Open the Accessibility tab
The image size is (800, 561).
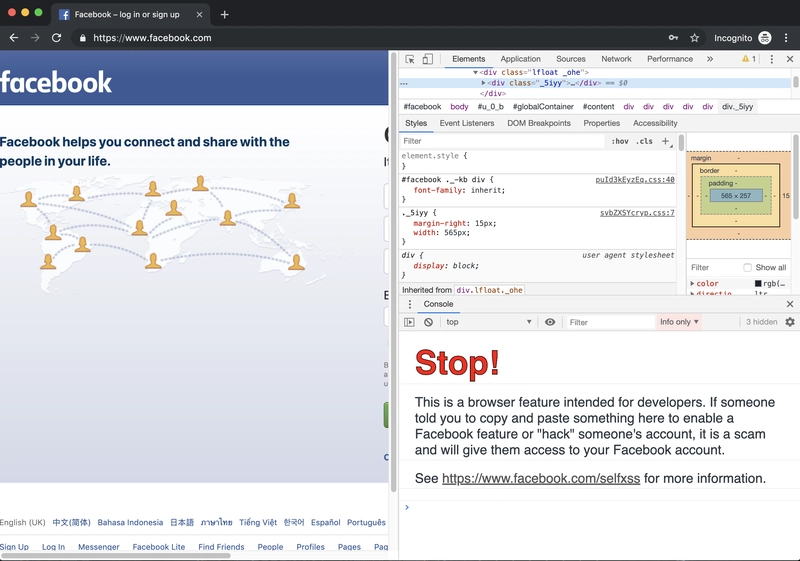[655, 123]
